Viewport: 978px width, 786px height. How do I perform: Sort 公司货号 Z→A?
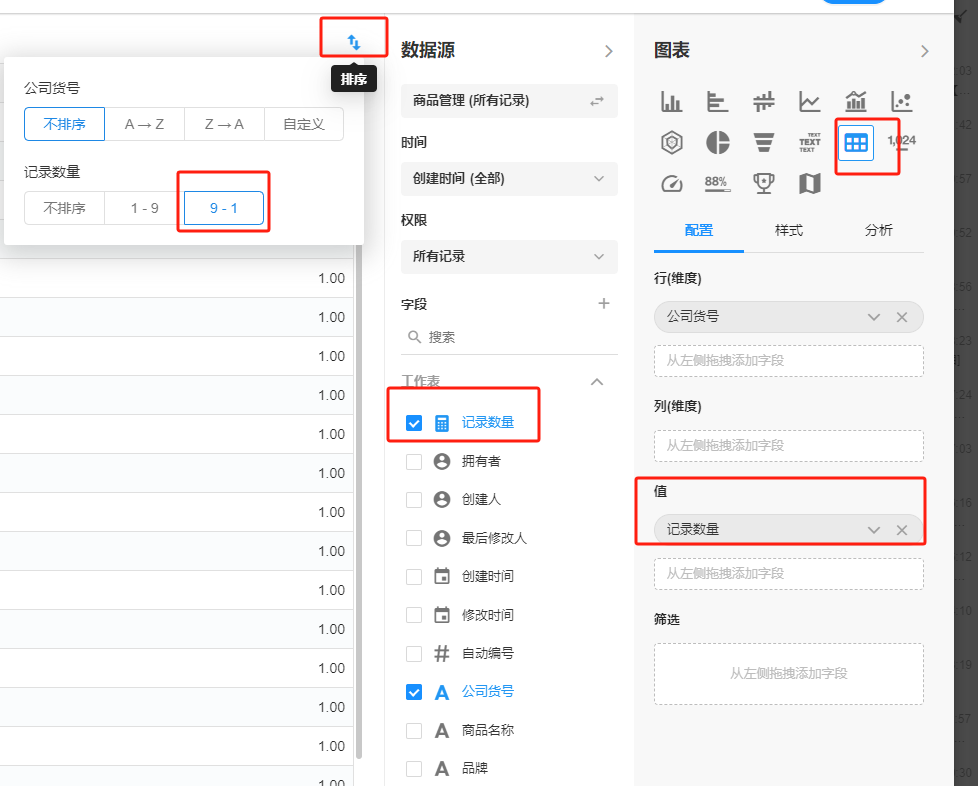(224, 124)
